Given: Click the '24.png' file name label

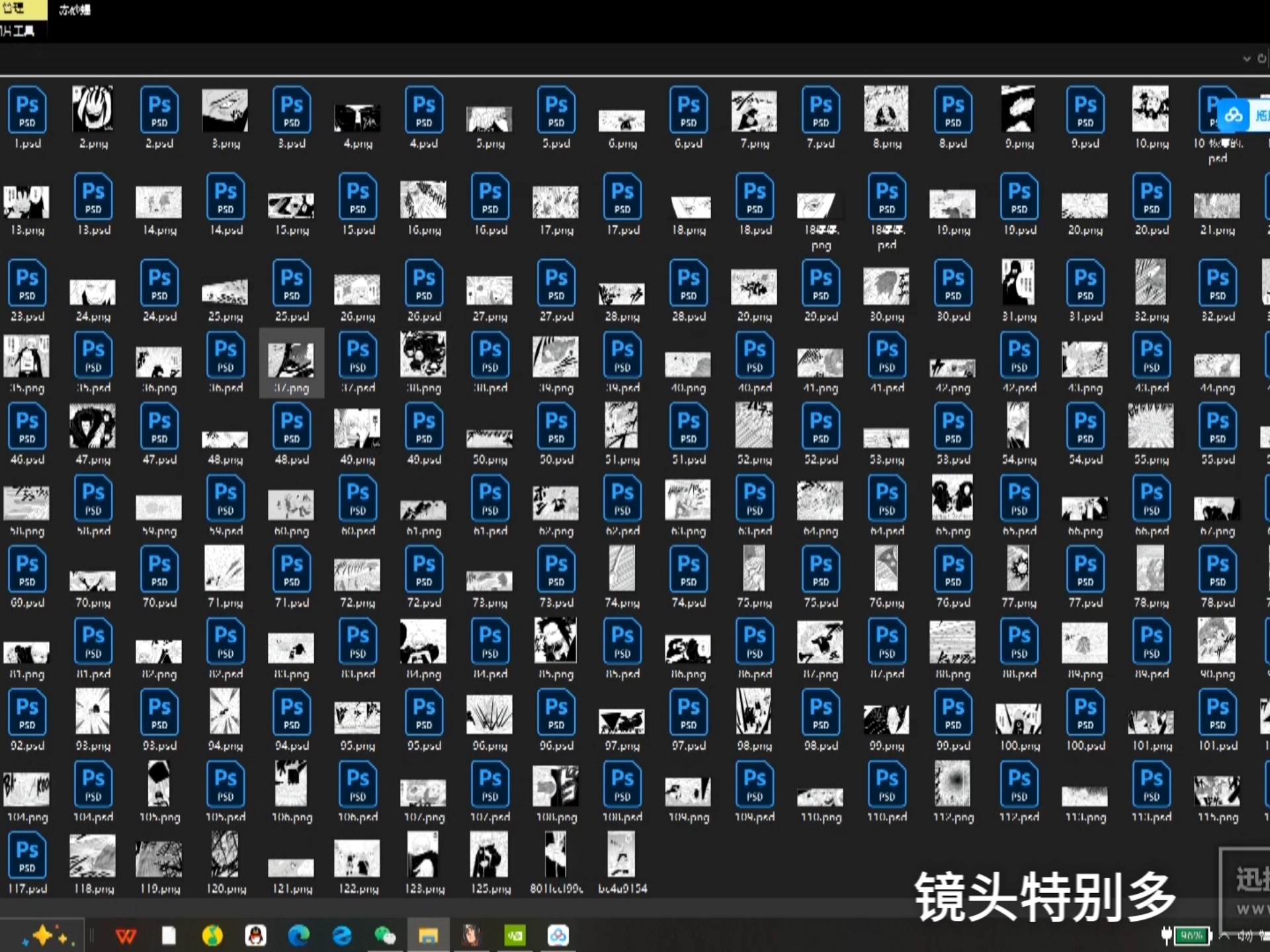Looking at the screenshot, I should [x=93, y=317].
